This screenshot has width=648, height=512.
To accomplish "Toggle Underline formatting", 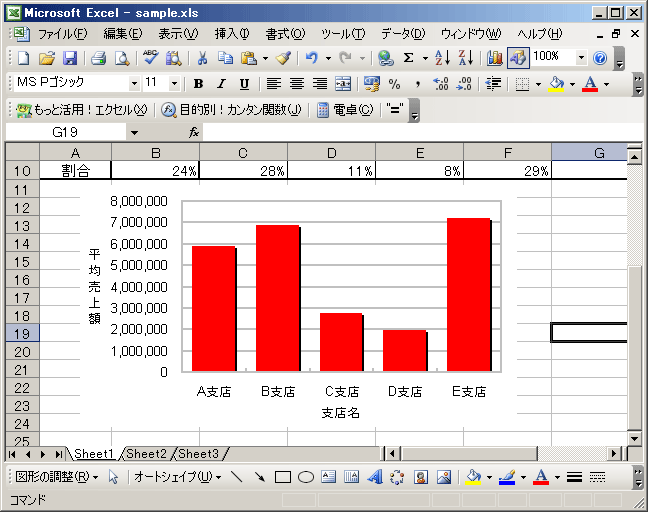I will tap(245, 84).
